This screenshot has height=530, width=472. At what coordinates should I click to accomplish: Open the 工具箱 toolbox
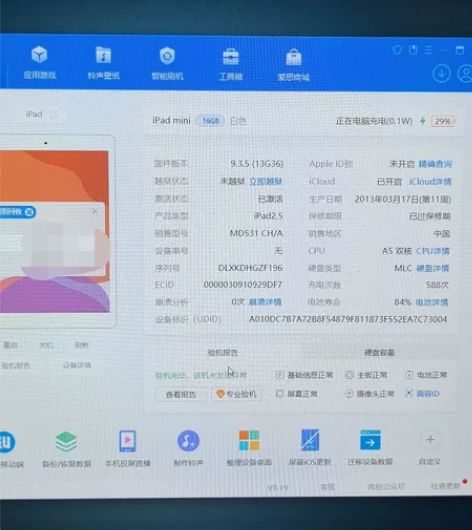[231, 65]
